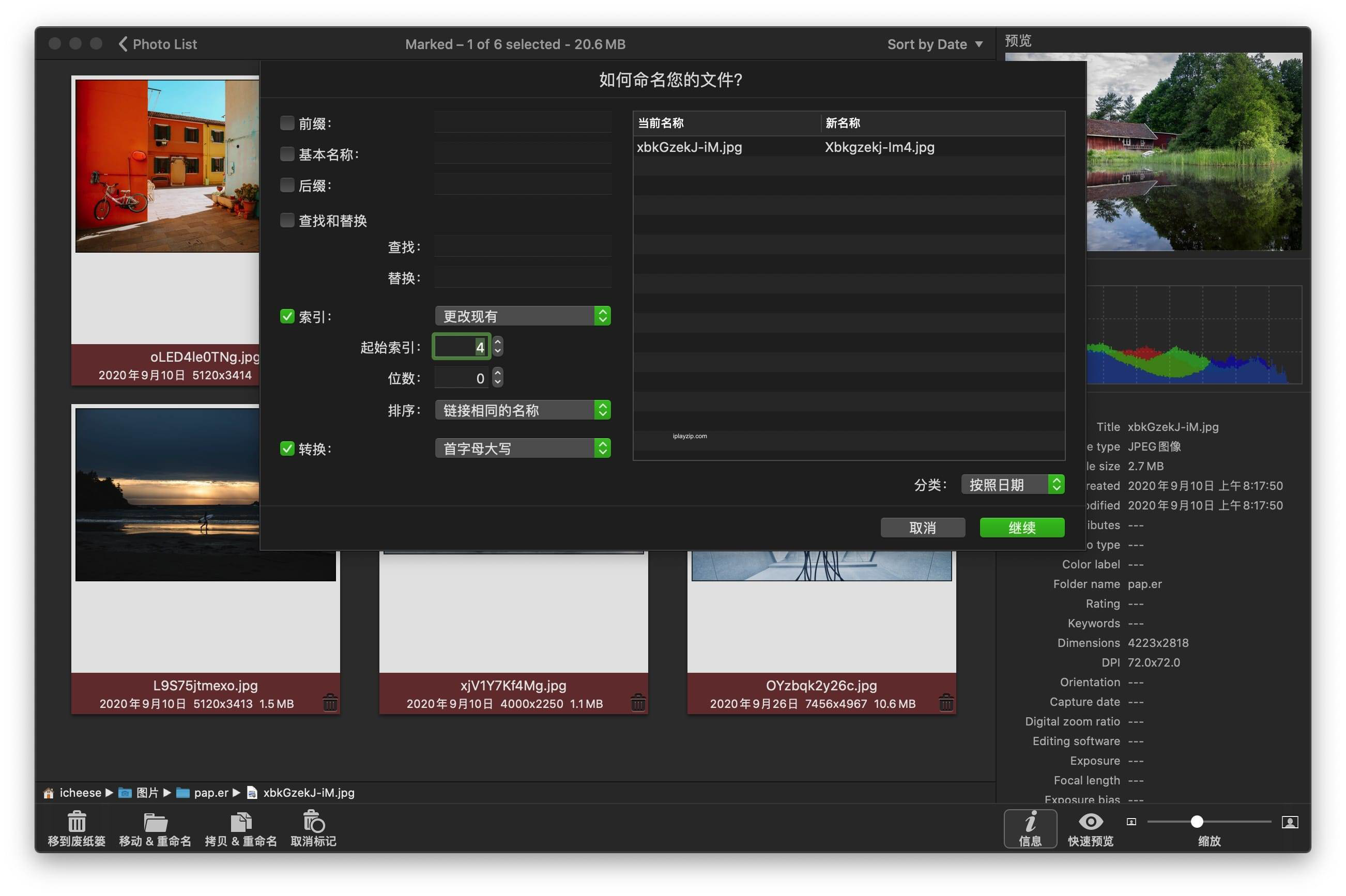Click the 起始索引 stepper arrows

coord(498,346)
